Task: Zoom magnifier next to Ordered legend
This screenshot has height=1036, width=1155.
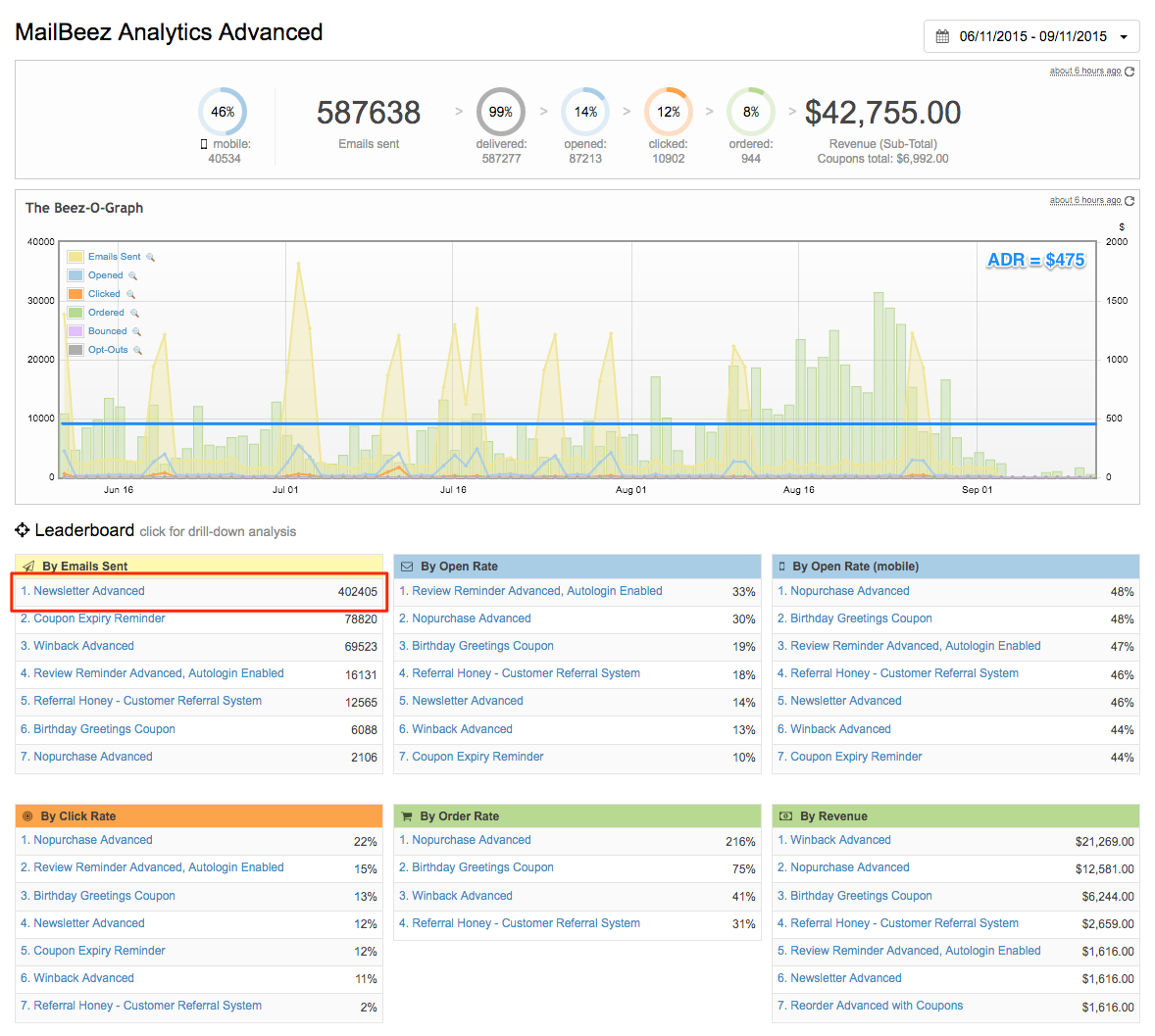Action: click(x=134, y=313)
